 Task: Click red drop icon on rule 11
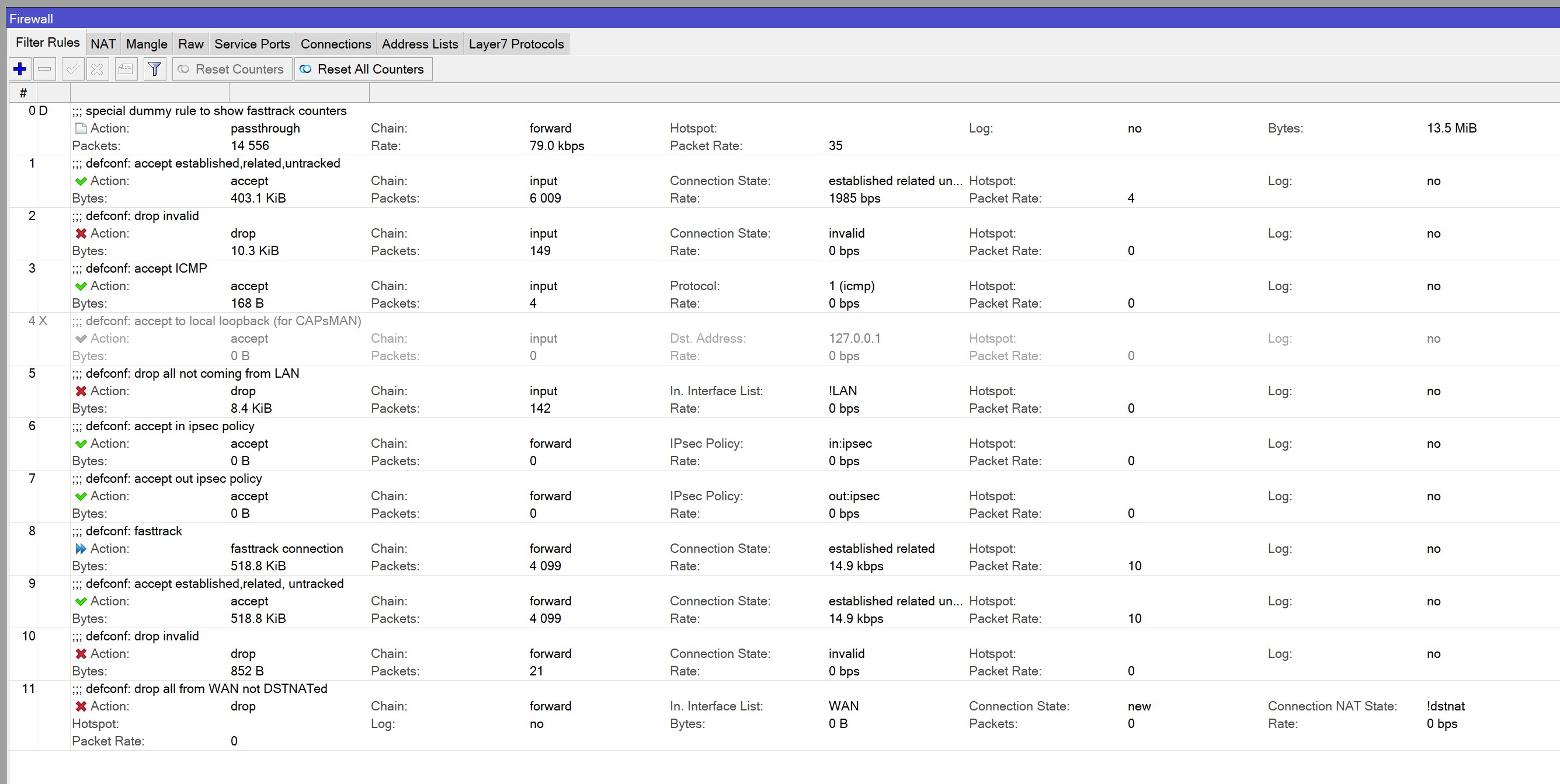pyautogui.click(x=81, y=706)
